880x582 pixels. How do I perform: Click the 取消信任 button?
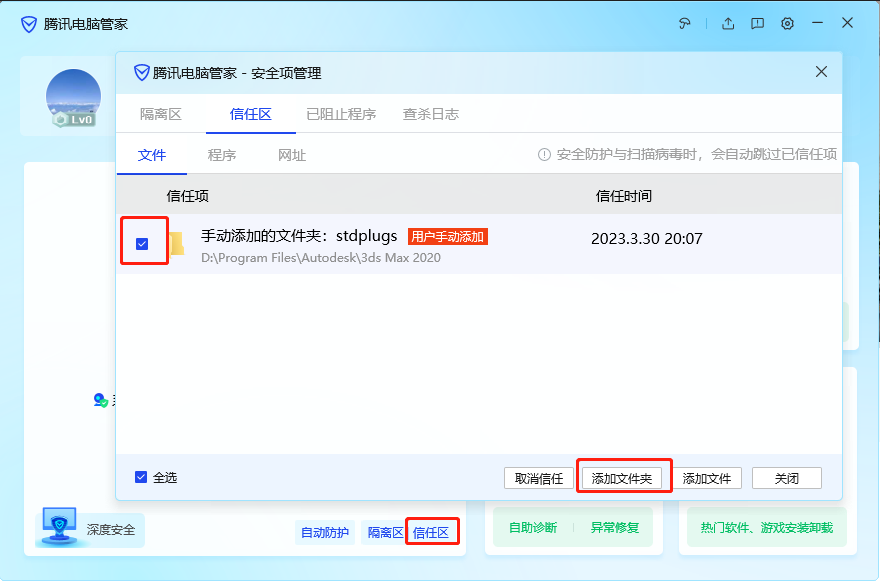538,478
